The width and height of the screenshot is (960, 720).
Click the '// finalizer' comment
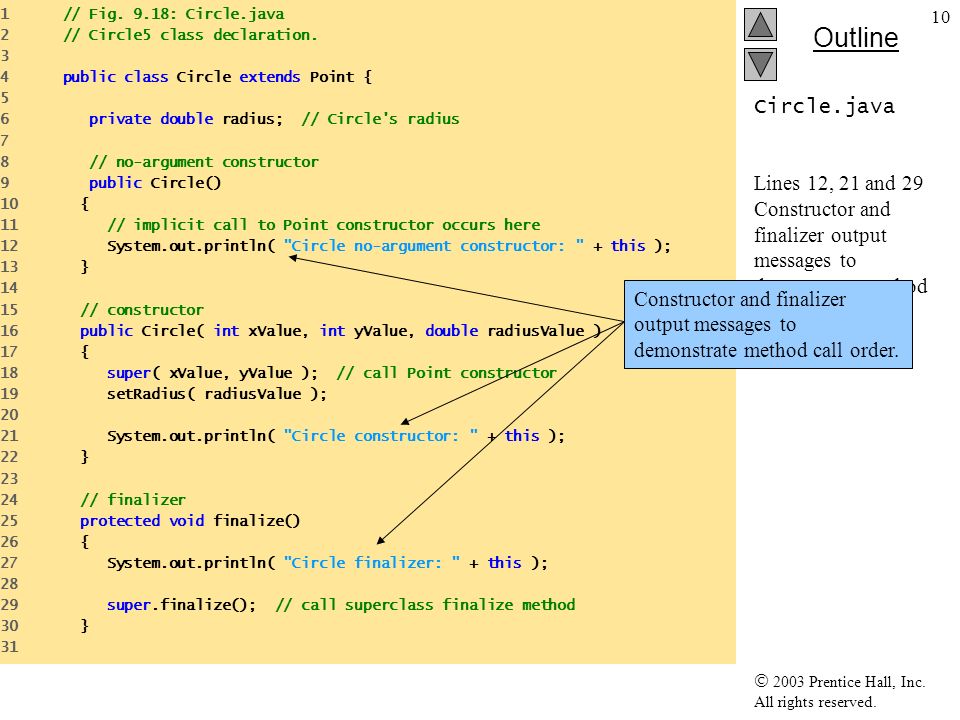(133, 500)
